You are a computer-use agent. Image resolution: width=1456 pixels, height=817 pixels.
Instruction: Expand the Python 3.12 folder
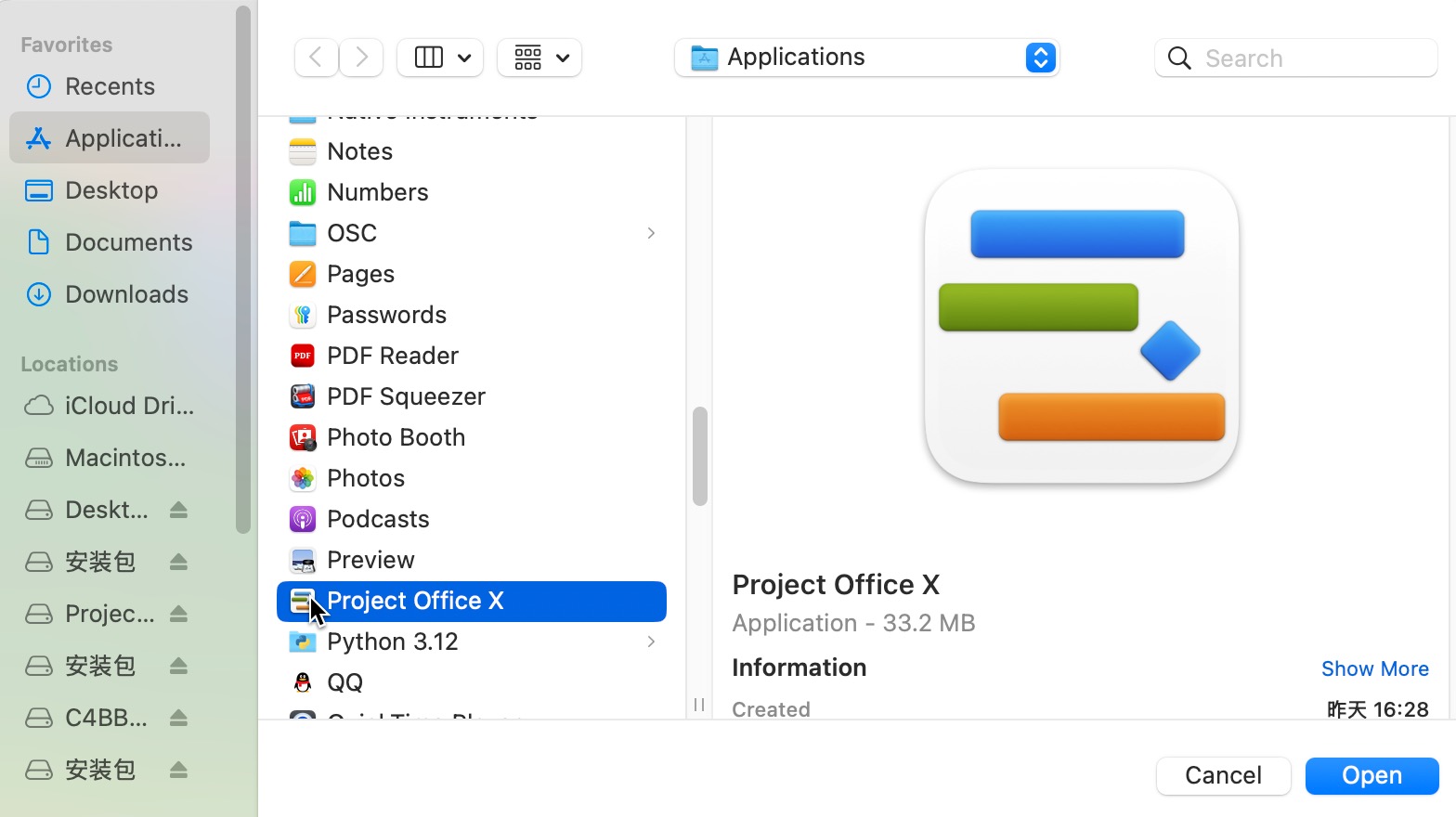[x=651, y=642]
